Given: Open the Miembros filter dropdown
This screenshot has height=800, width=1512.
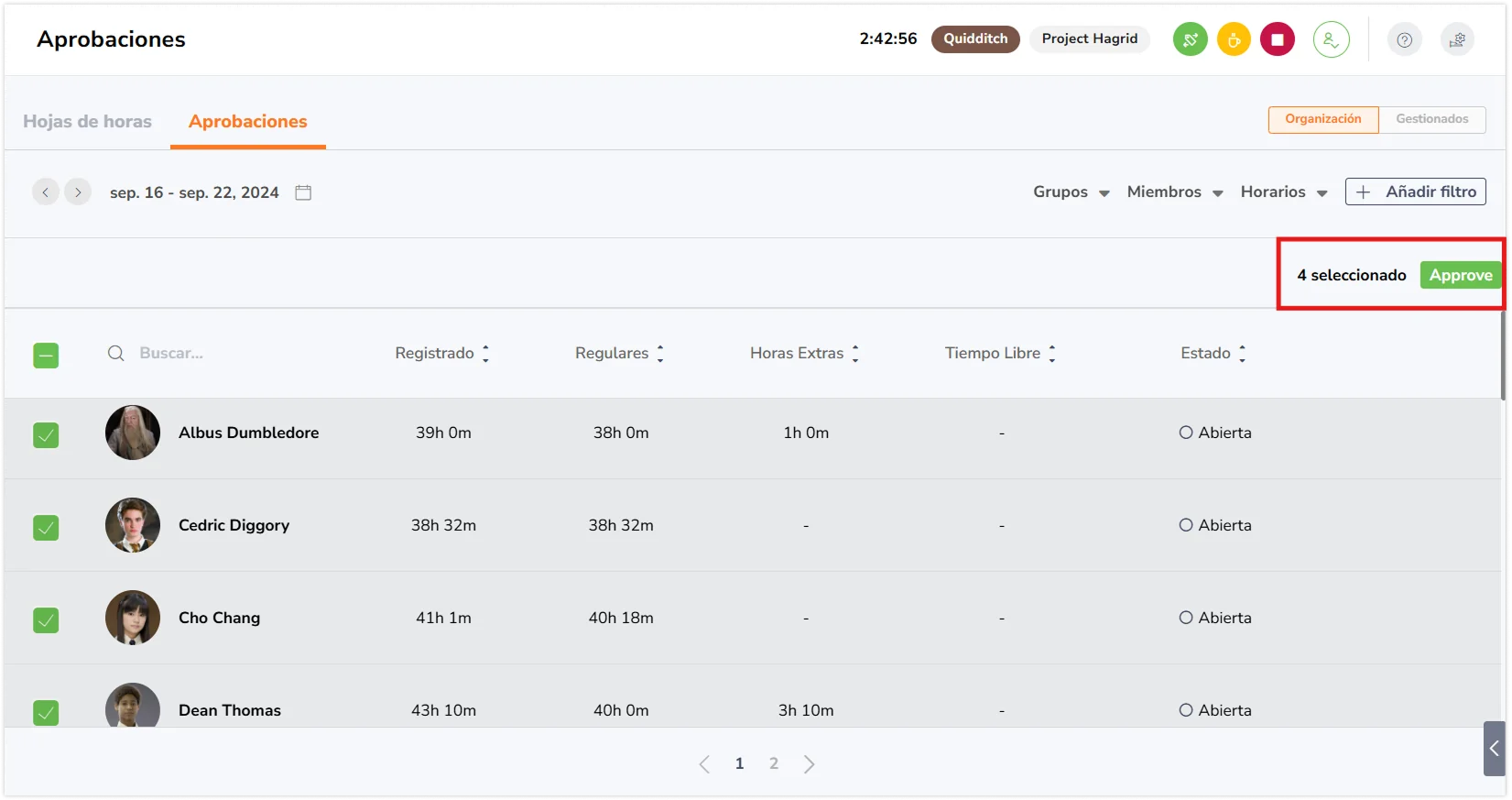Looking at the screenshot, I should click(x=1175, y=192).
